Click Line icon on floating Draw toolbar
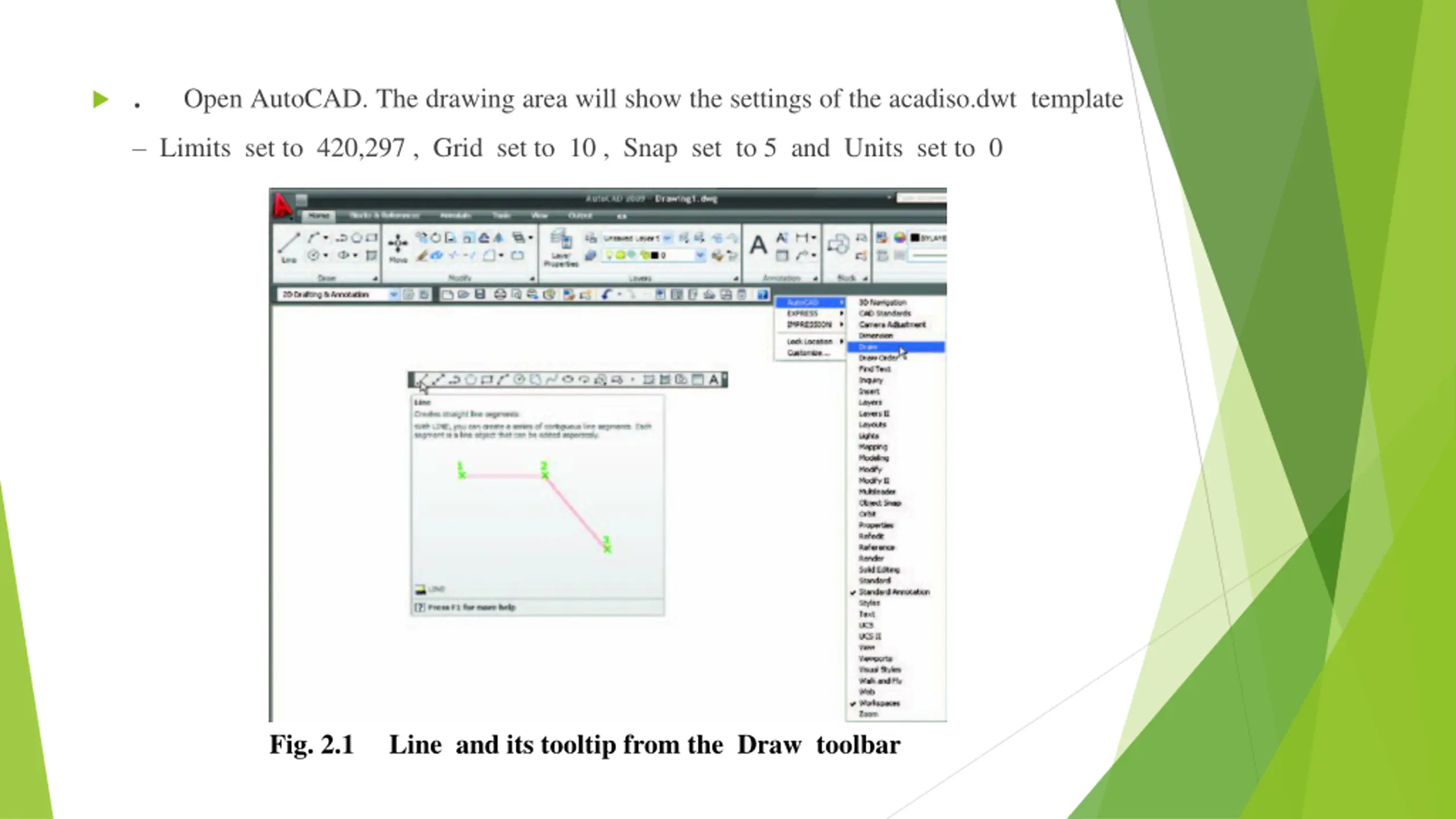 click(x=423, y=379)
